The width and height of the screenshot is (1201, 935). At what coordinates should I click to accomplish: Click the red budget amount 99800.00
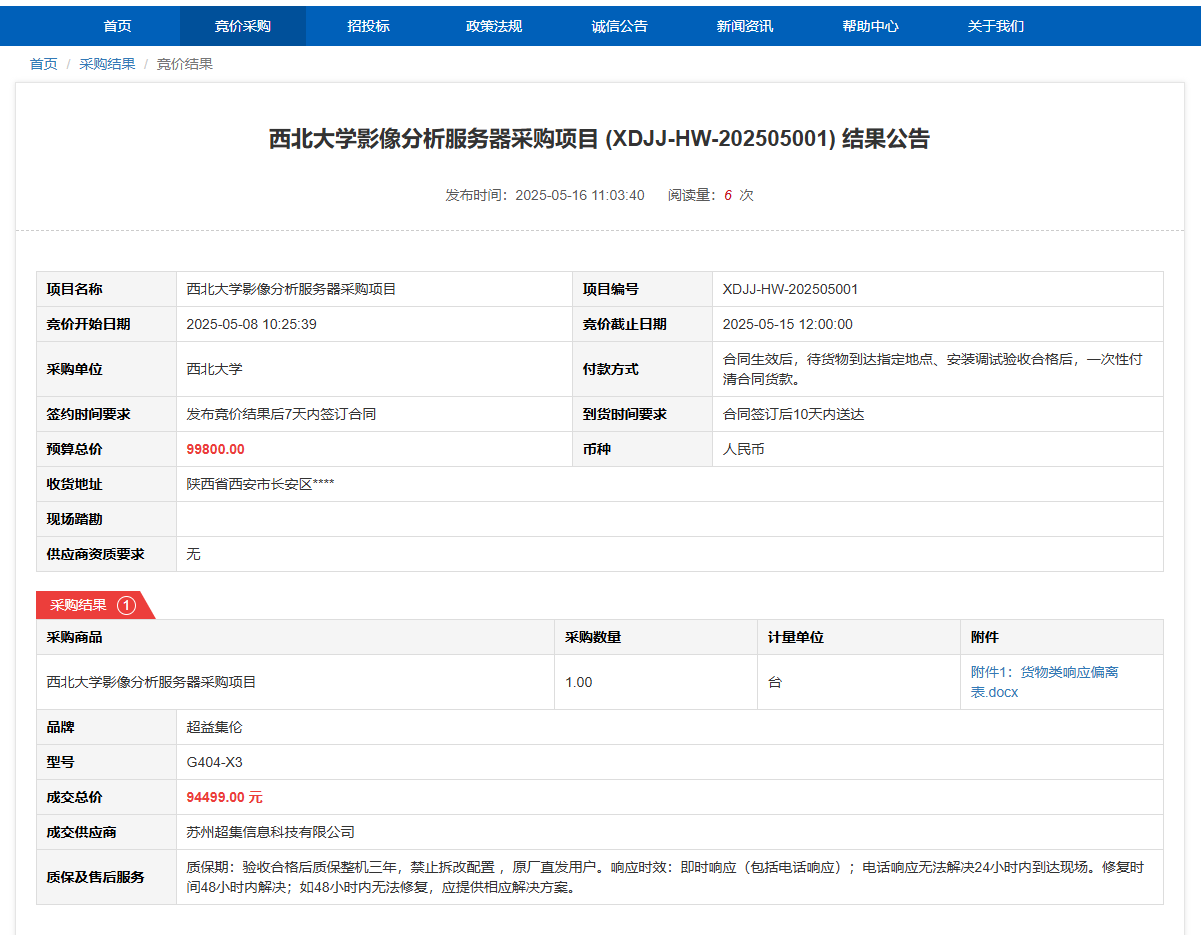215,449
